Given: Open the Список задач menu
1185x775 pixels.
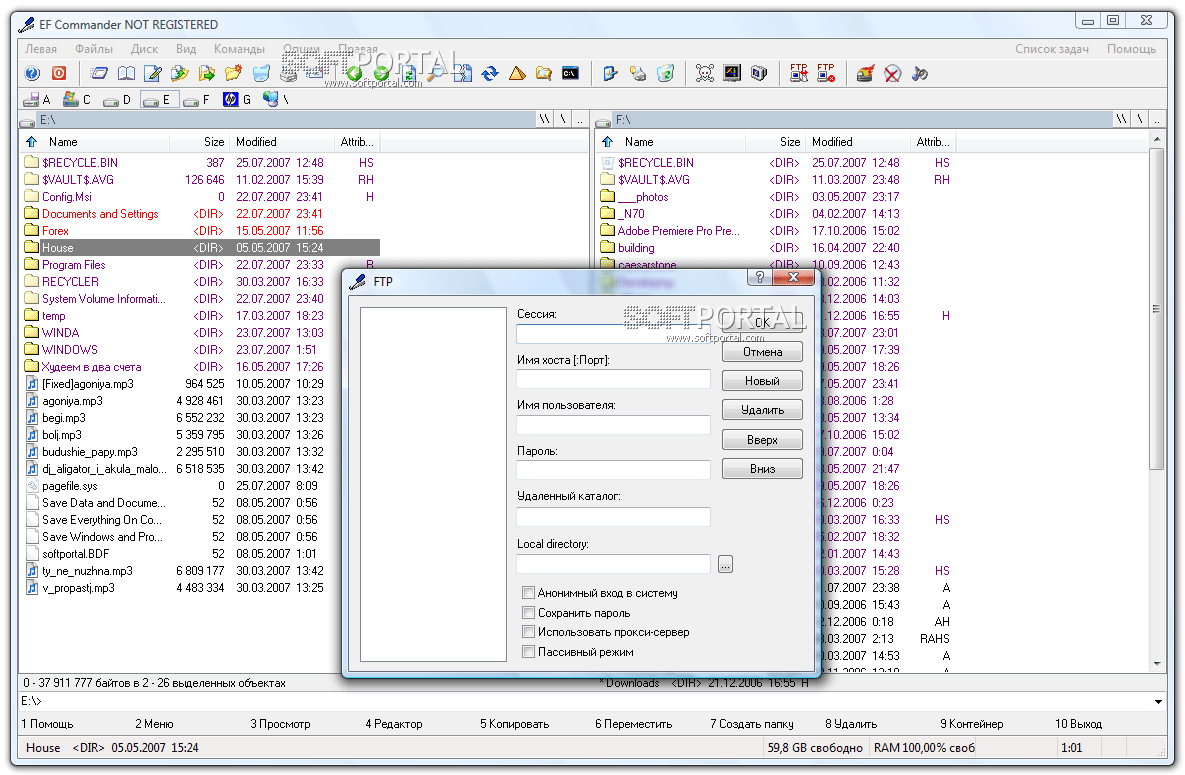Looking at the screenshot, I should (1051, 48).
